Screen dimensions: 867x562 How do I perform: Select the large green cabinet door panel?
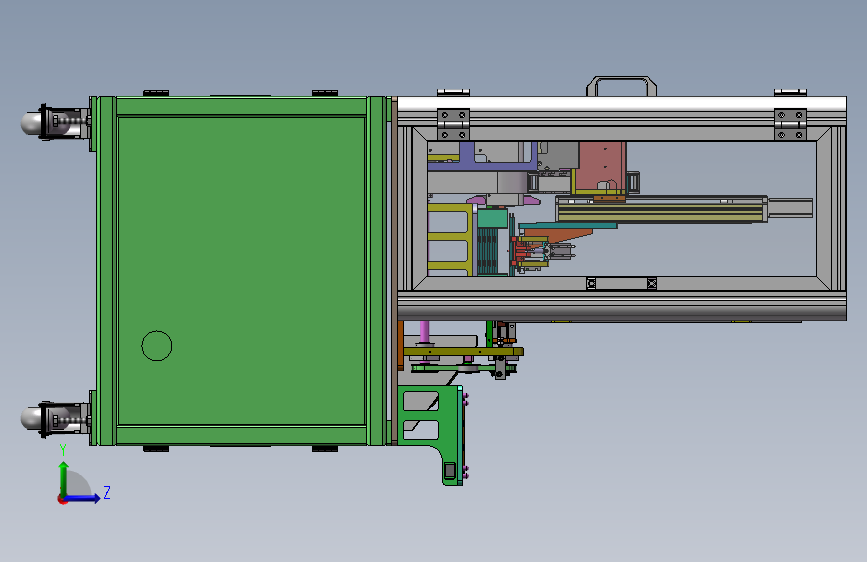241,271
